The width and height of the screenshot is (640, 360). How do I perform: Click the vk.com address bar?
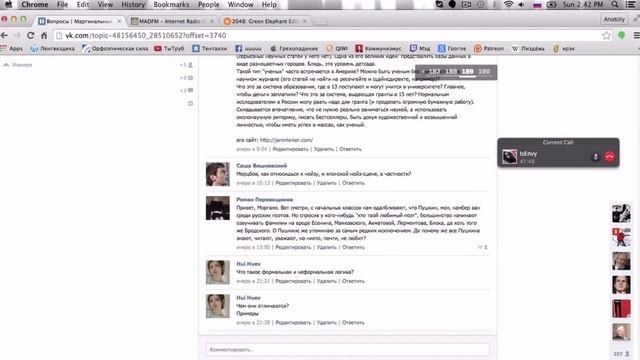[x=327, y=36]
